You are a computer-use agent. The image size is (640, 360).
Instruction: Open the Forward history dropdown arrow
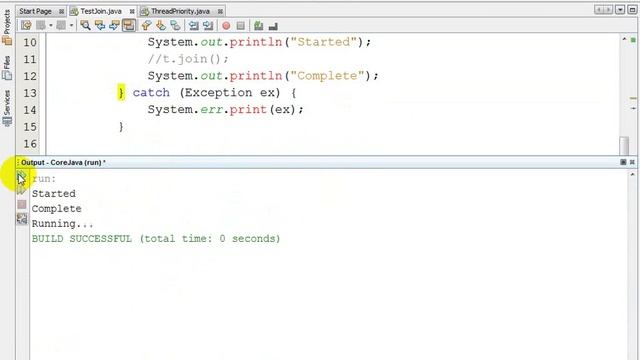[71, 26]
